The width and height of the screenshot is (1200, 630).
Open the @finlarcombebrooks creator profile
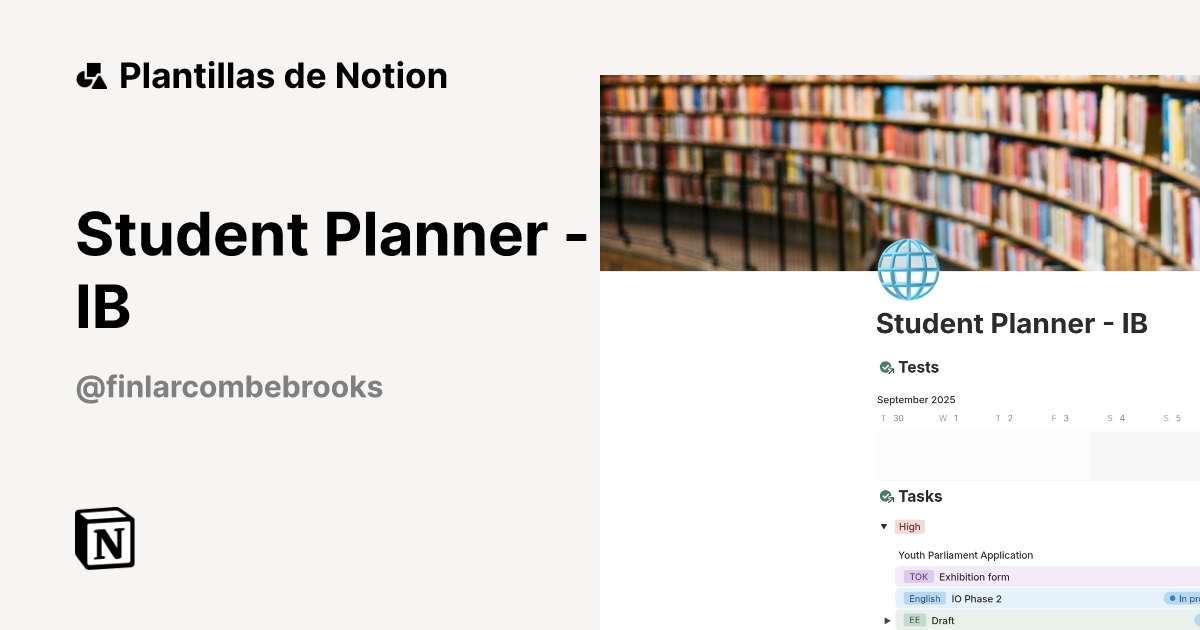pos(229,386)
